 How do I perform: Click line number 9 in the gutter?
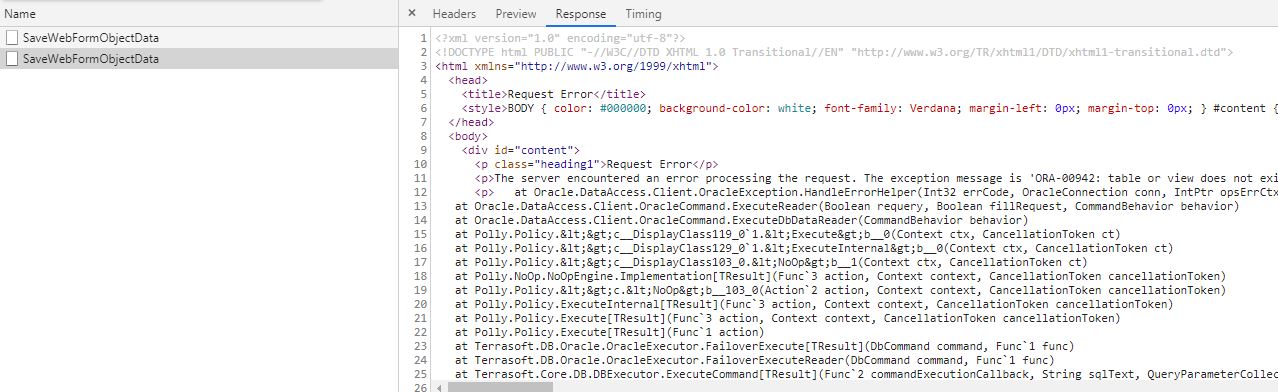(x=424, y=149)
